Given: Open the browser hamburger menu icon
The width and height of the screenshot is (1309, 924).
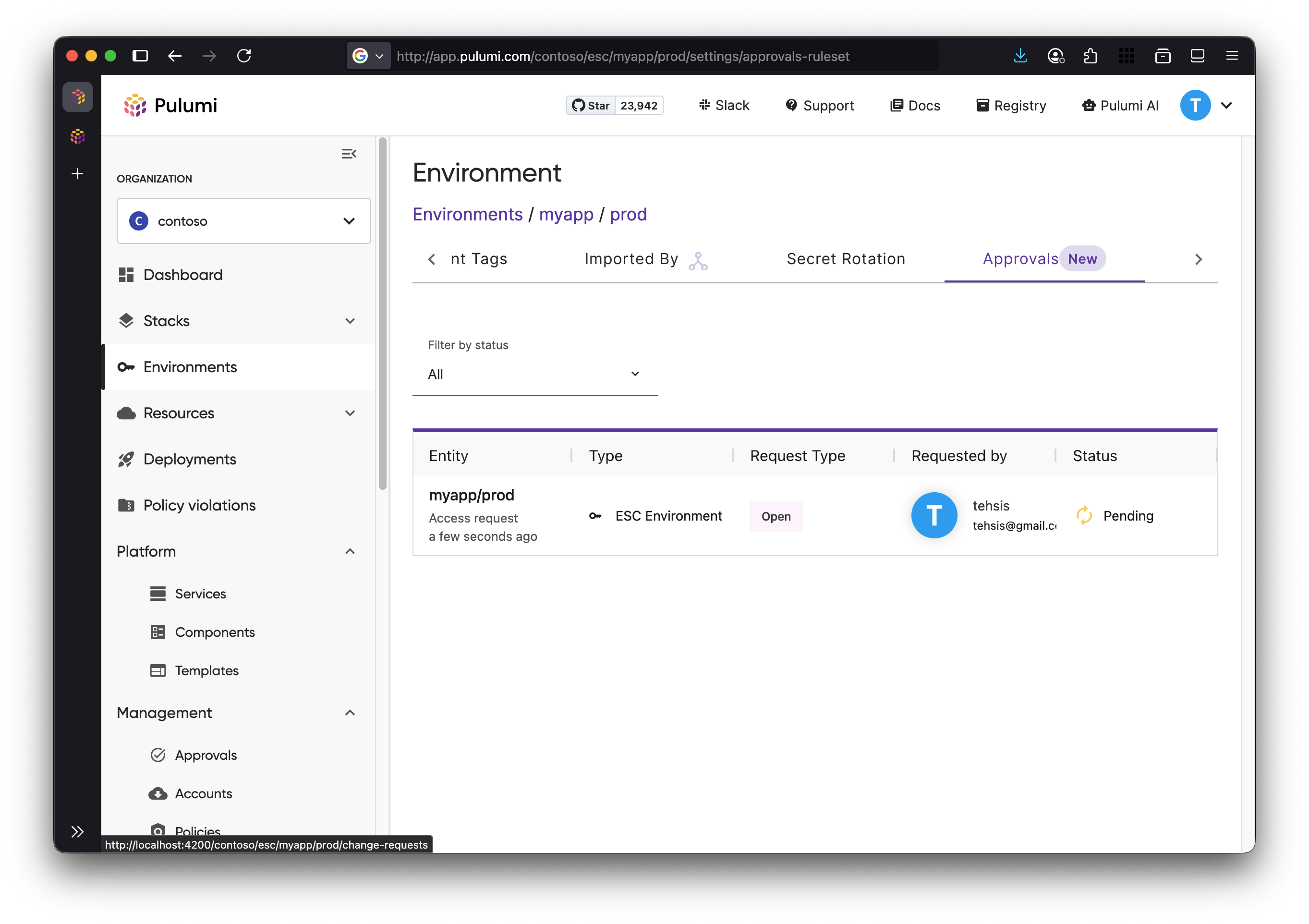Looking at the screenshot, I should click(x=1232, y=55).
